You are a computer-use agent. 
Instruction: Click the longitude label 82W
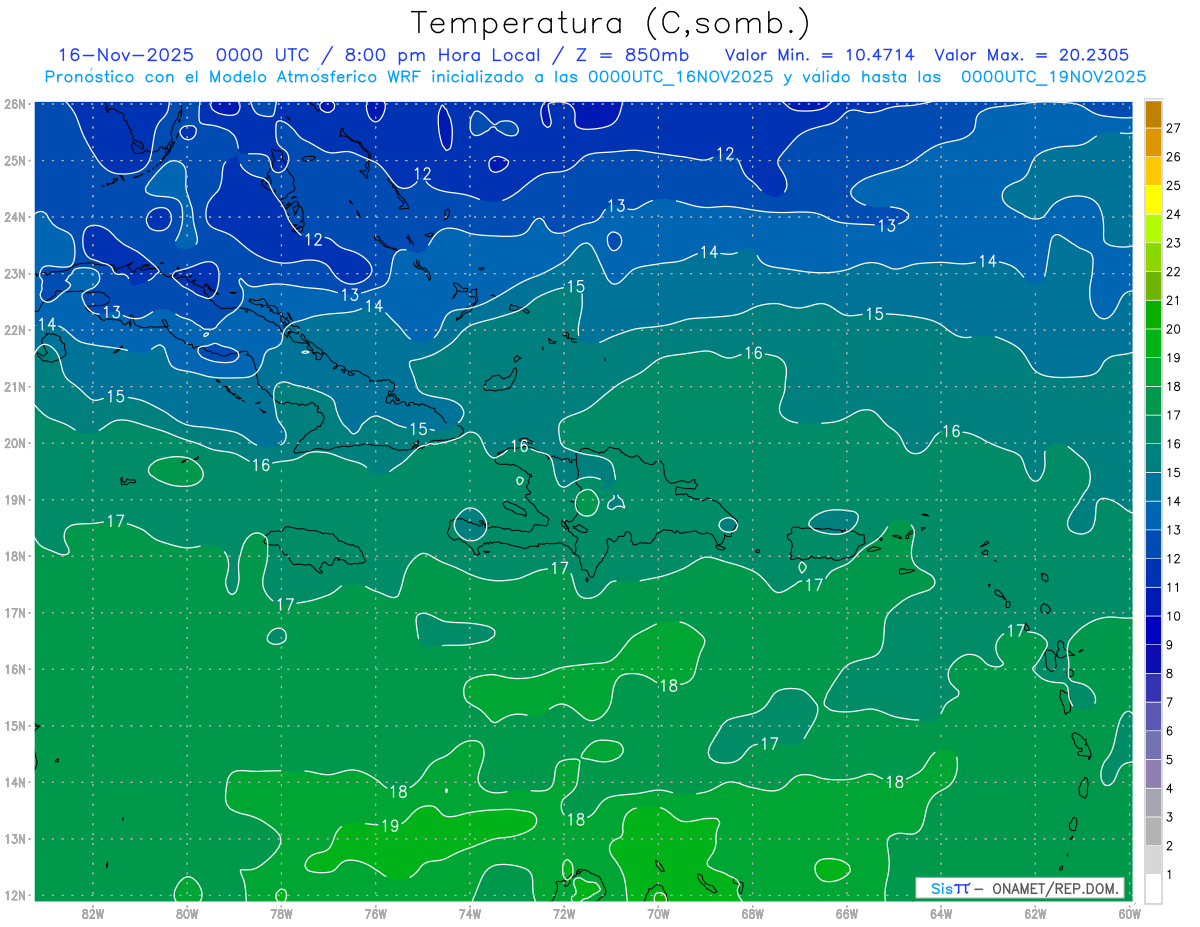click(x=93, y=912)
